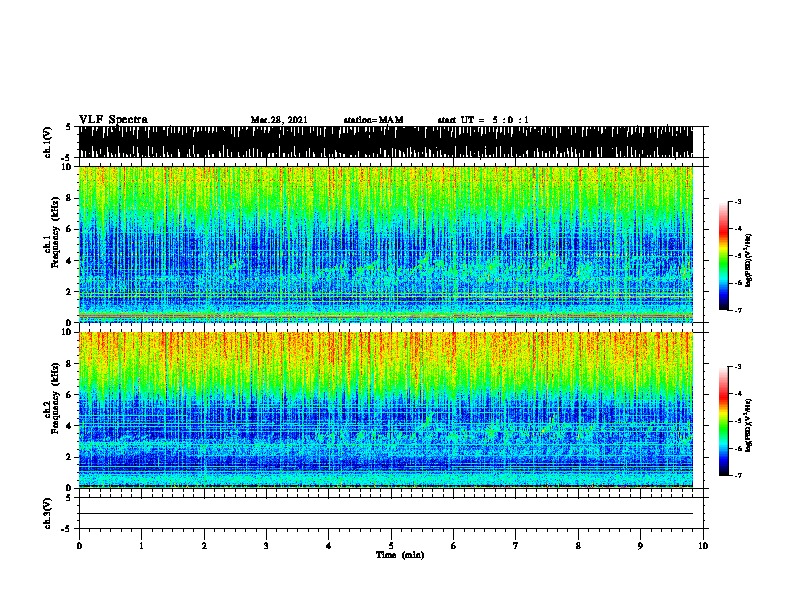
Task: Click time axis tick label "3"
Action: coord(266,545)
